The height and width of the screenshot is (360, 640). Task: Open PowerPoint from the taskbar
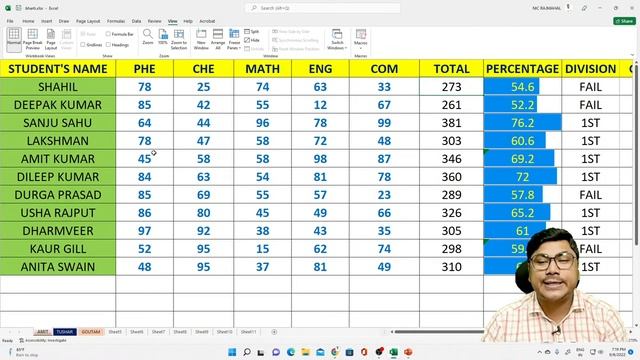click(x=408, y=352)
